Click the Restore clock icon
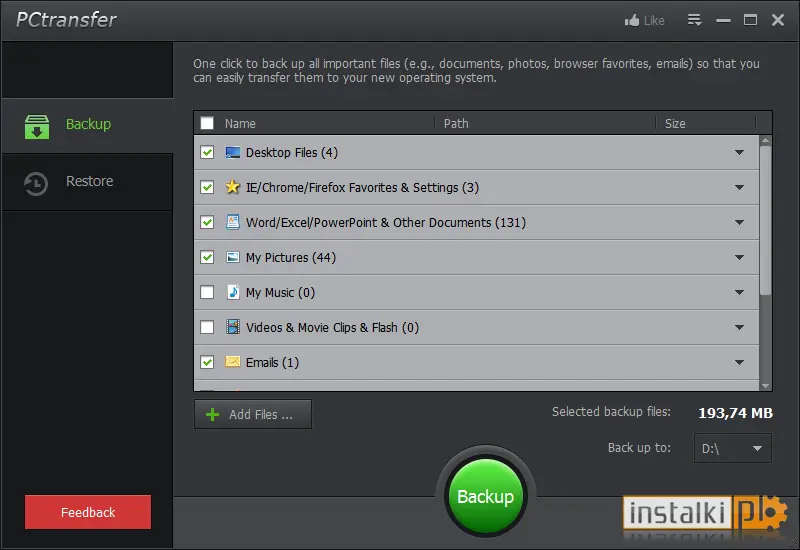 [x=36, y=184]
